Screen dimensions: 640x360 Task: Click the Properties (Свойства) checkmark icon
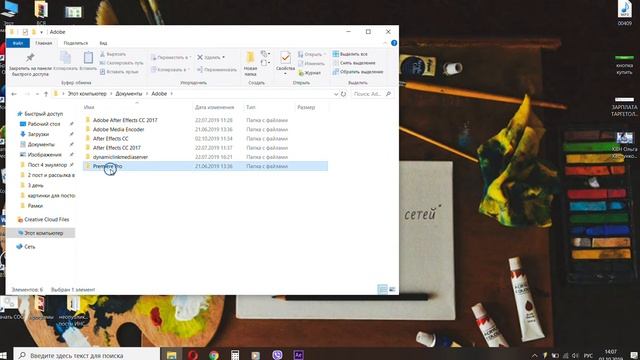285,58
